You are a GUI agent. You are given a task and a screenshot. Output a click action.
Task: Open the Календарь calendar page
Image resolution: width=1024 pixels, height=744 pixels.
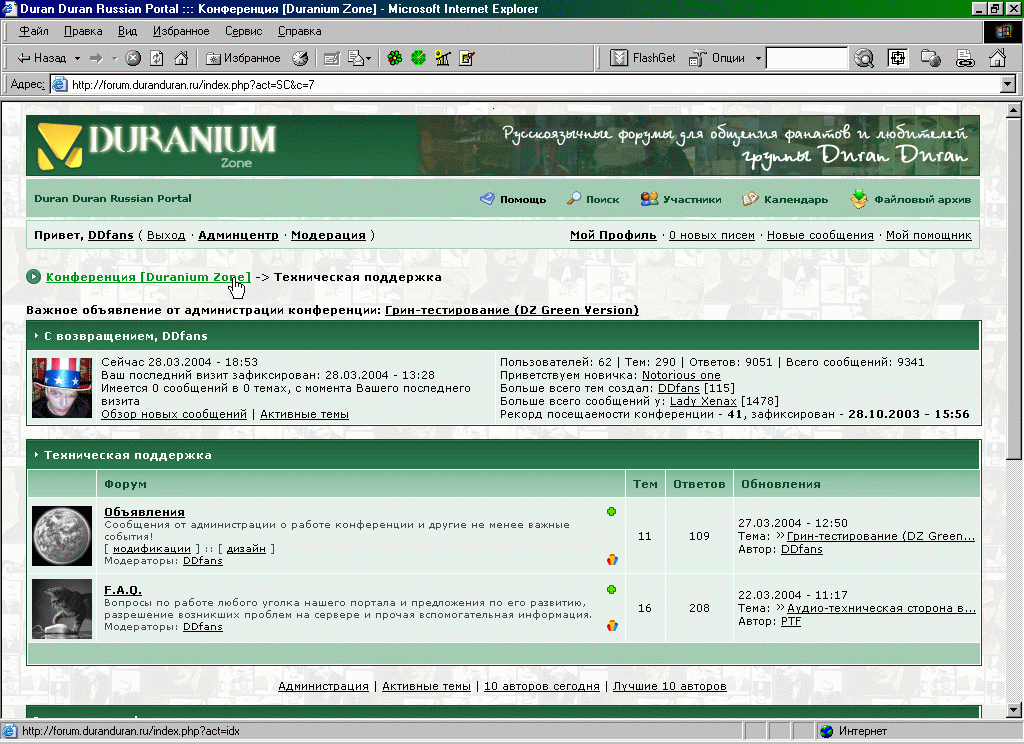point(785,199)
